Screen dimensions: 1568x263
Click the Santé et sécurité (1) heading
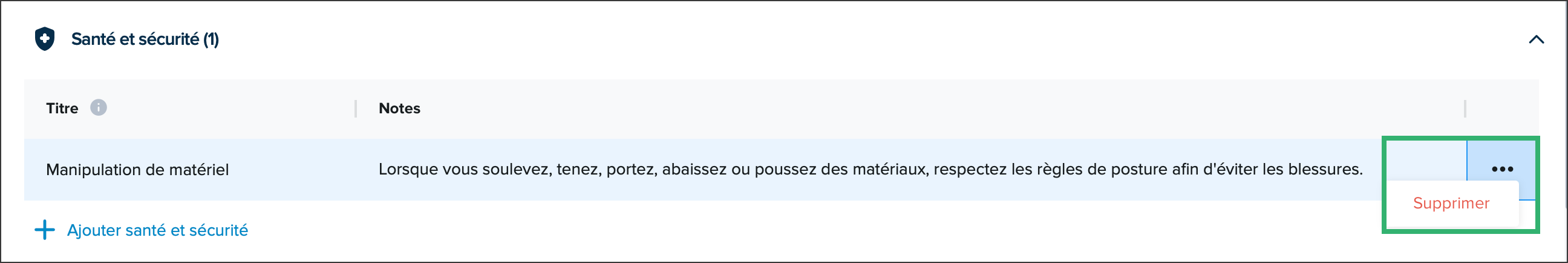click(x=145, y=39)
